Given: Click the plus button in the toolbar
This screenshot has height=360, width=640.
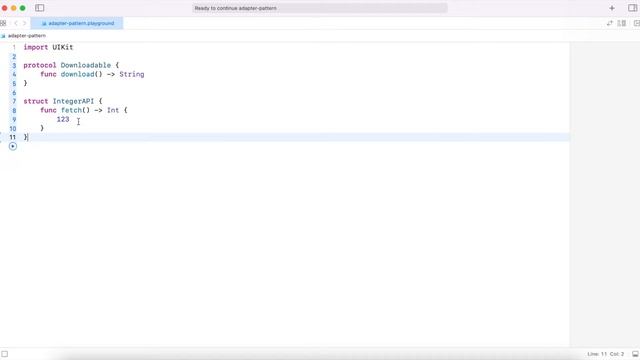Looking at the screenshot, I should pos(612,8).
